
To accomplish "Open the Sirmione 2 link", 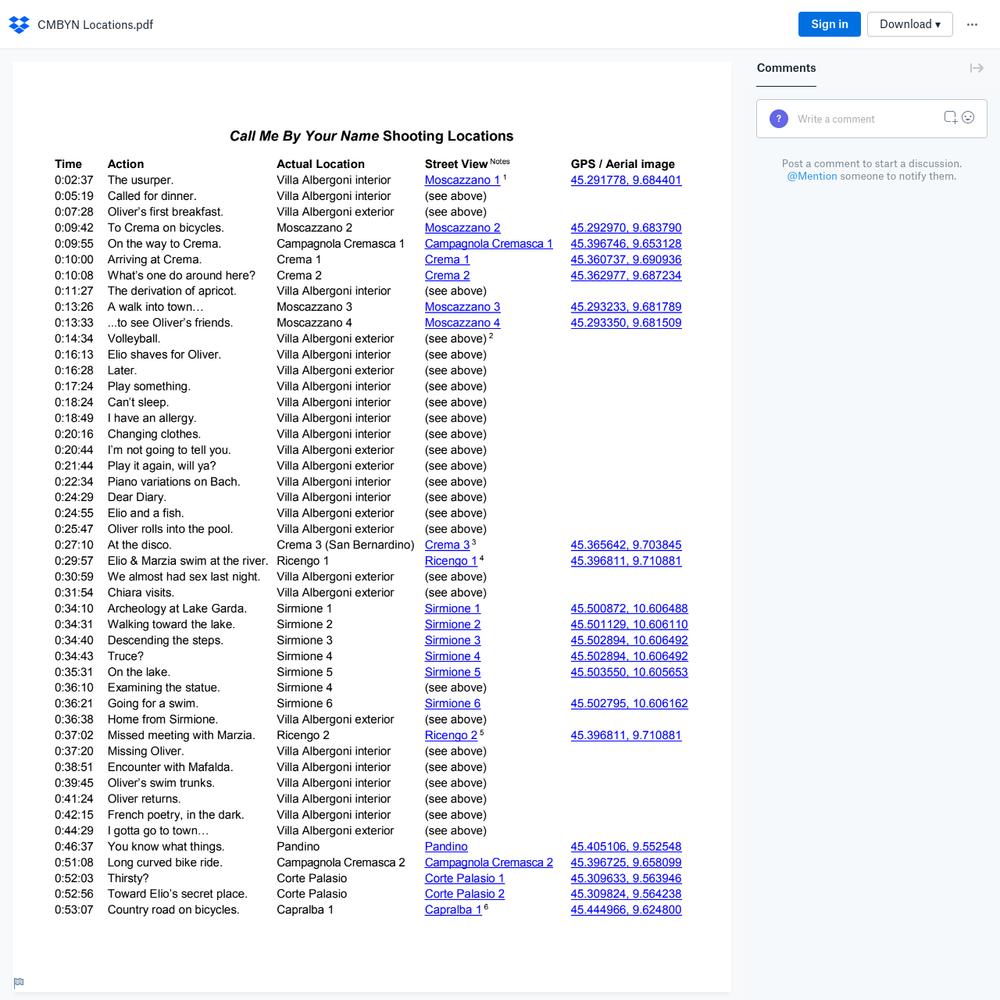I will tap(452, 625).
